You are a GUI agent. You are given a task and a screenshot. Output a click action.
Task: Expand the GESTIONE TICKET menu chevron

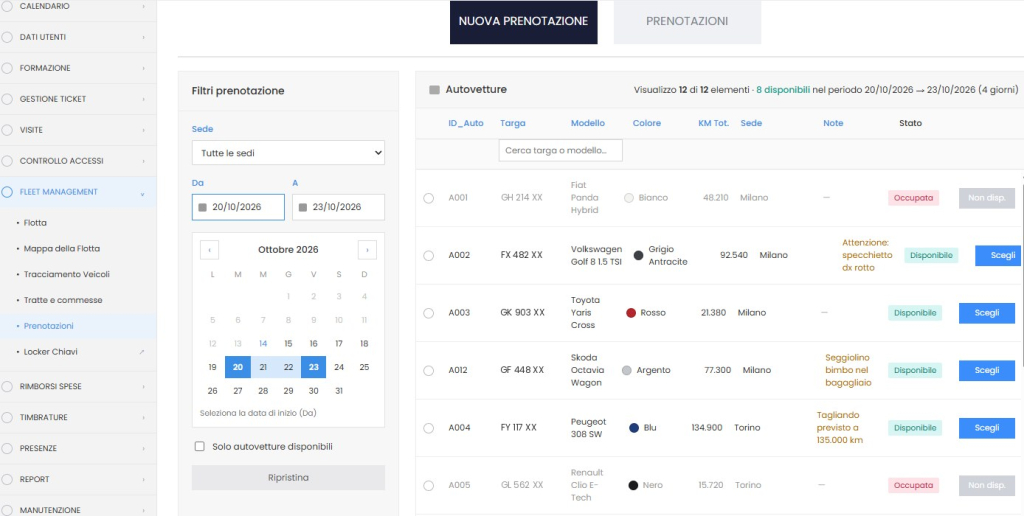pyautogui.click(x=144, y=99)
